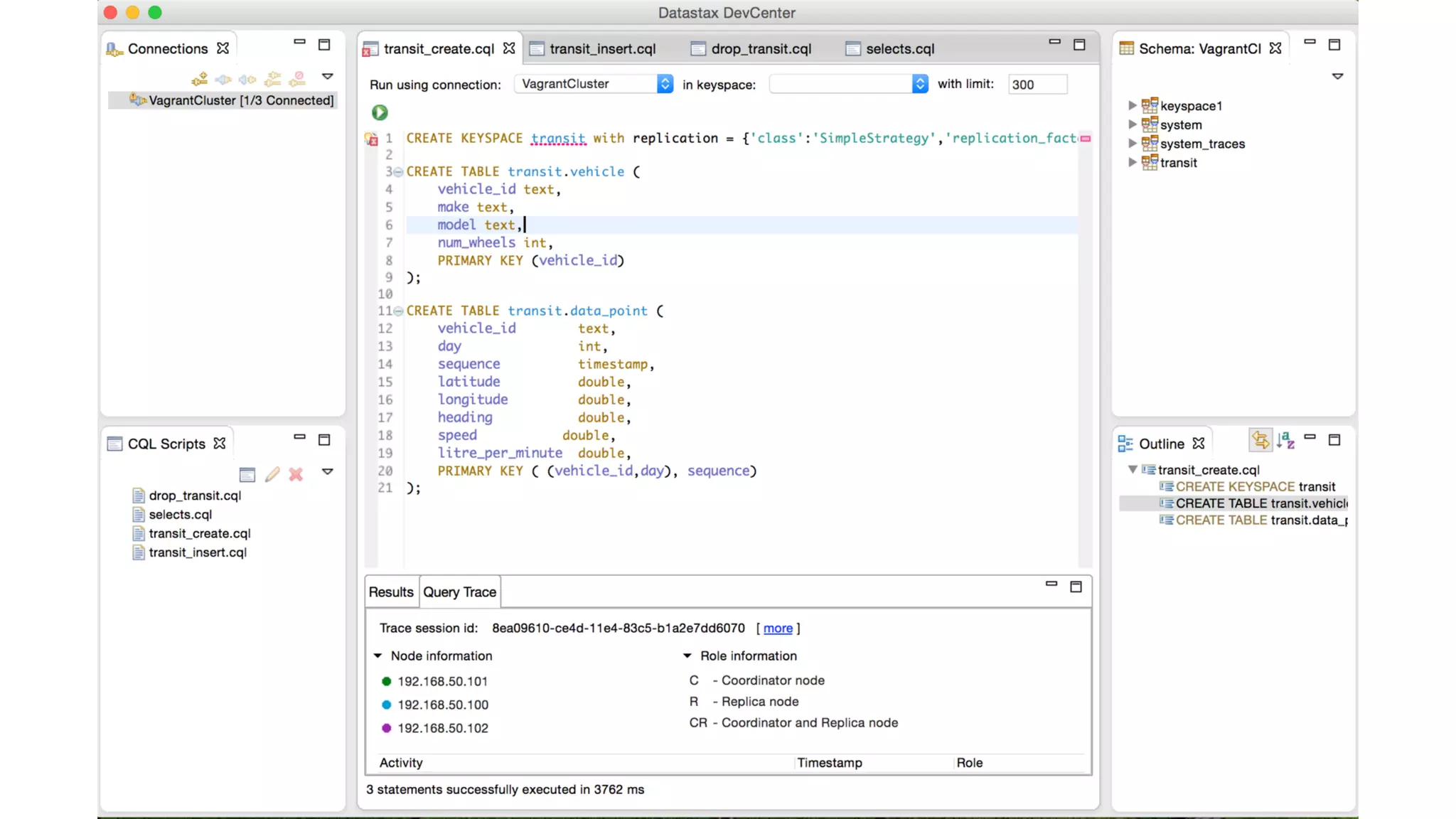Switch to the Results tab

pyautogui.click(x=390, y=591)
